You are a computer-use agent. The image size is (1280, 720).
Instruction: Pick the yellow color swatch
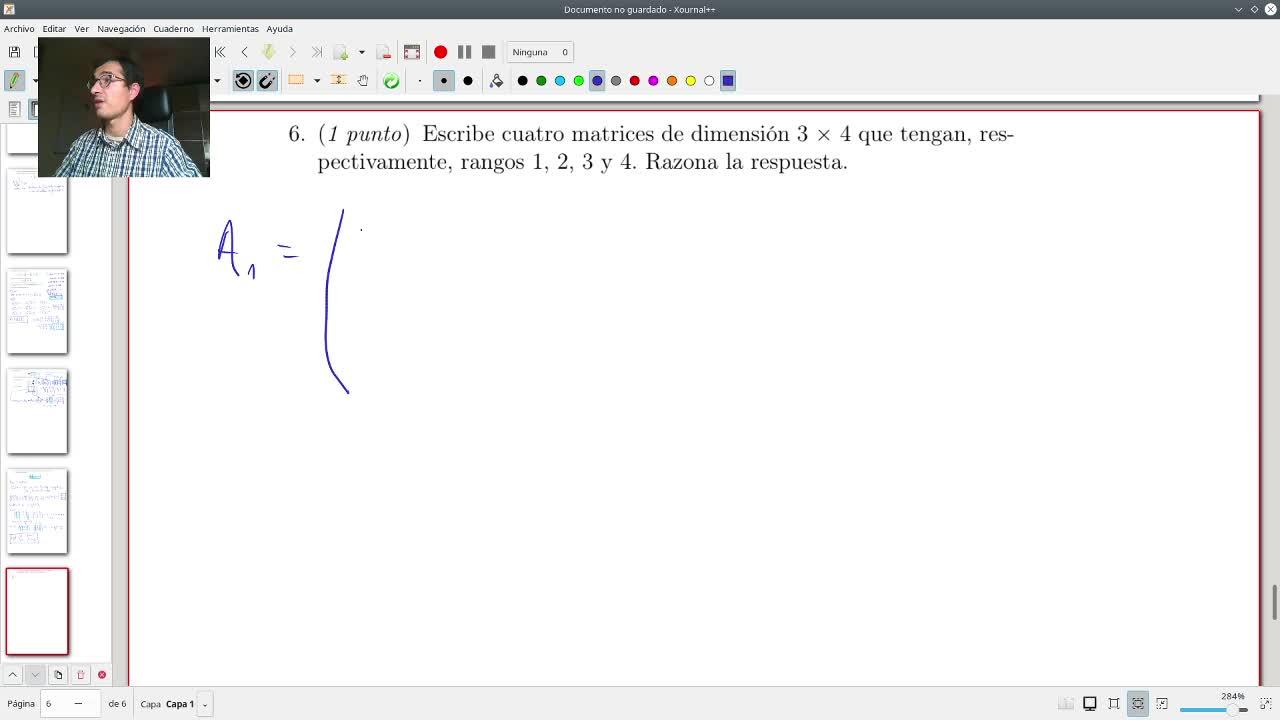[690, 81]
